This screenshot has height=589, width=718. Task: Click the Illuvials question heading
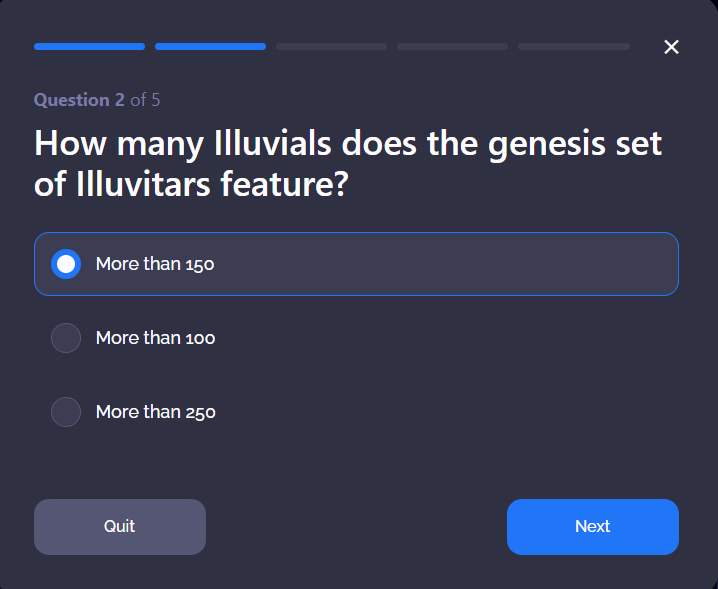[x=348, y=163]
